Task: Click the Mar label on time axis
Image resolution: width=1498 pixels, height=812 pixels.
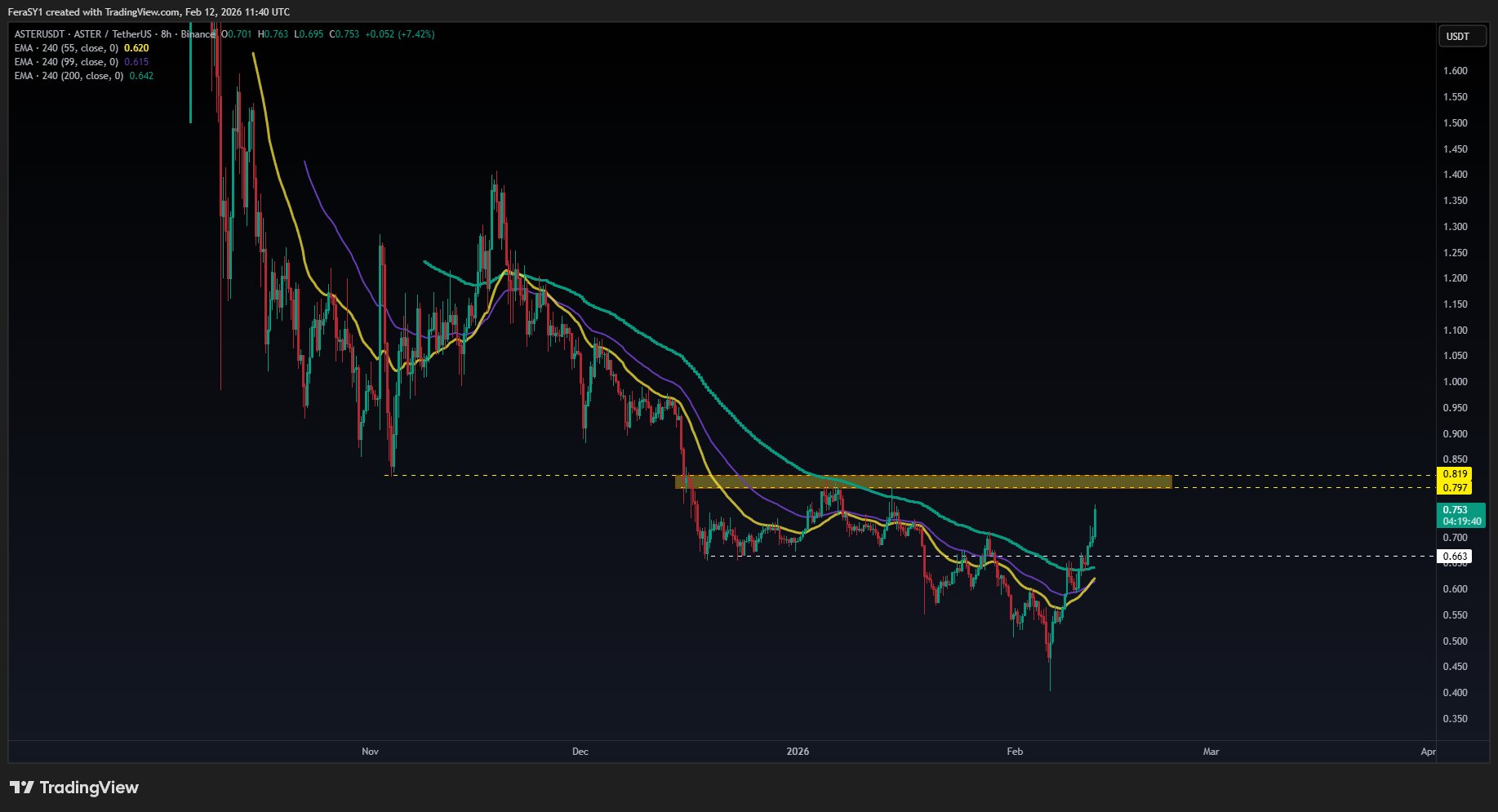Action: 1211,752
